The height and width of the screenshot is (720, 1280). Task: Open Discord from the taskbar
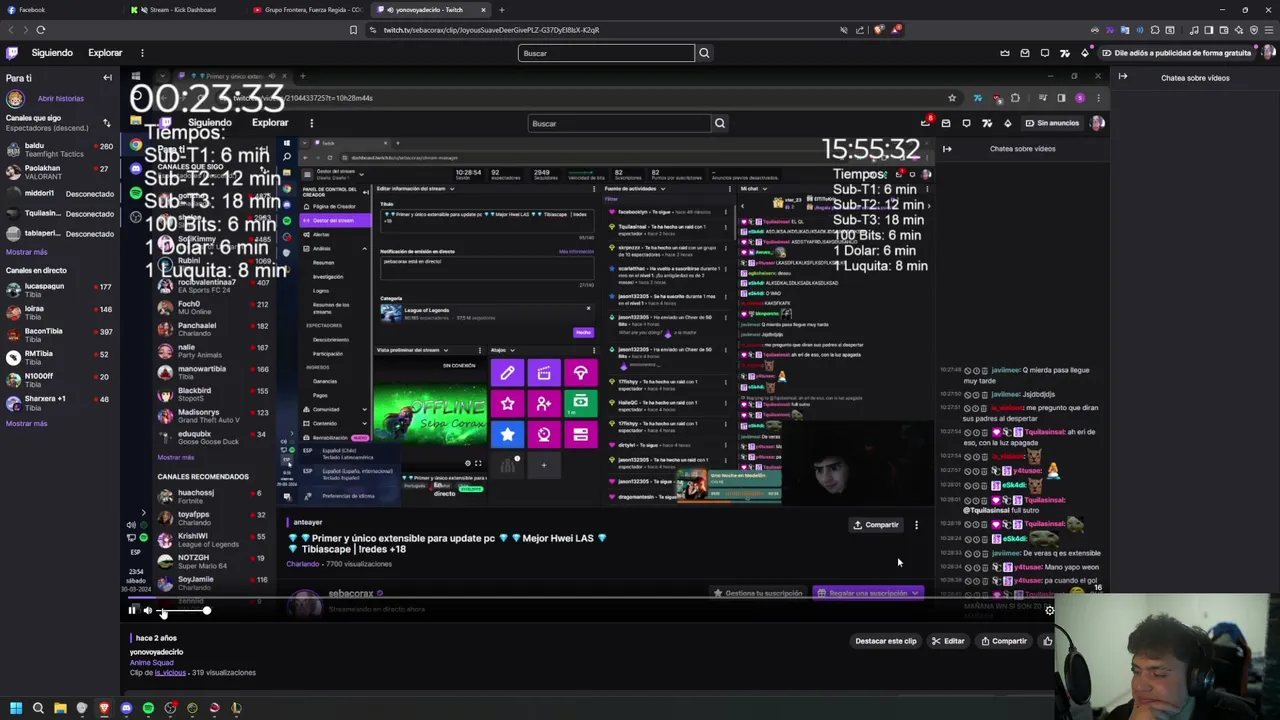click(126, 708)
